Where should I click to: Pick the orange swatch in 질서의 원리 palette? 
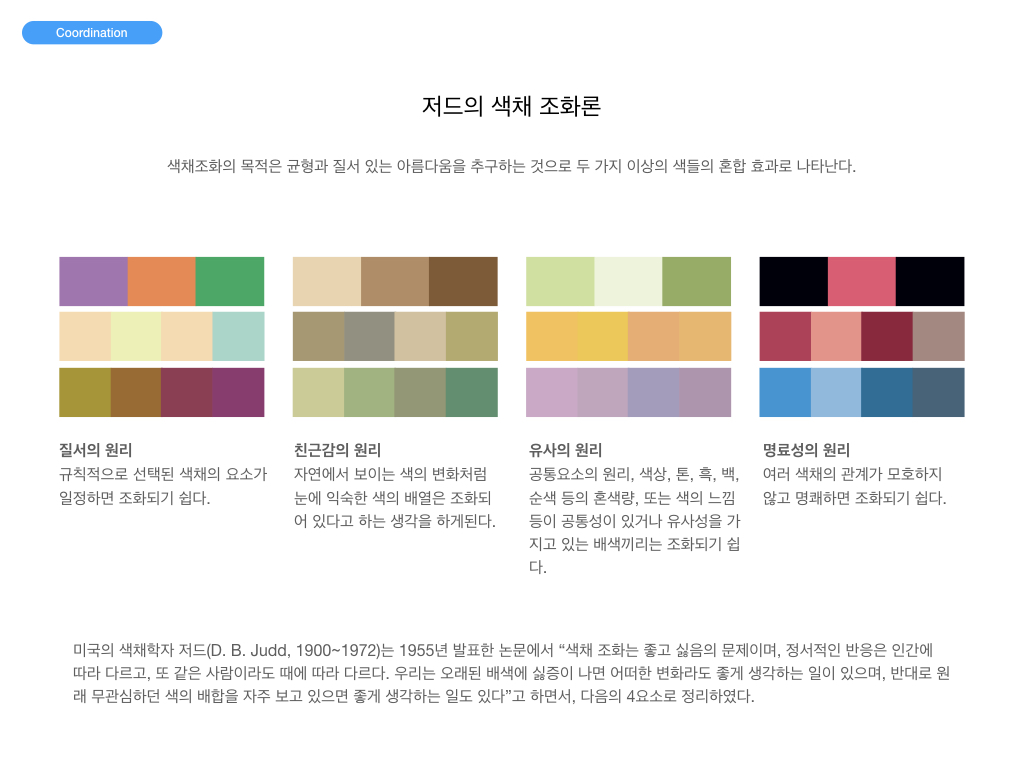point(161,281)
